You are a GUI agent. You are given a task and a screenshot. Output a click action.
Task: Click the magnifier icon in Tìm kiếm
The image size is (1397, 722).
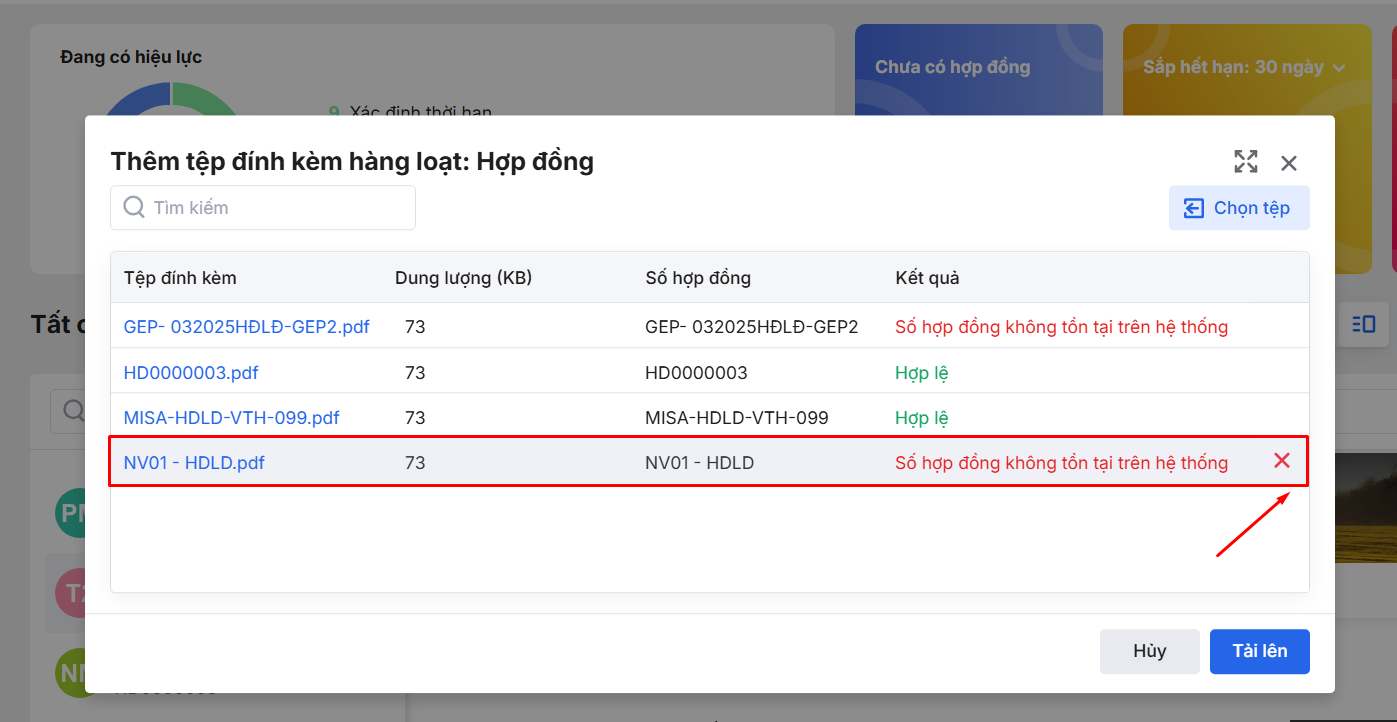[134, 207]
